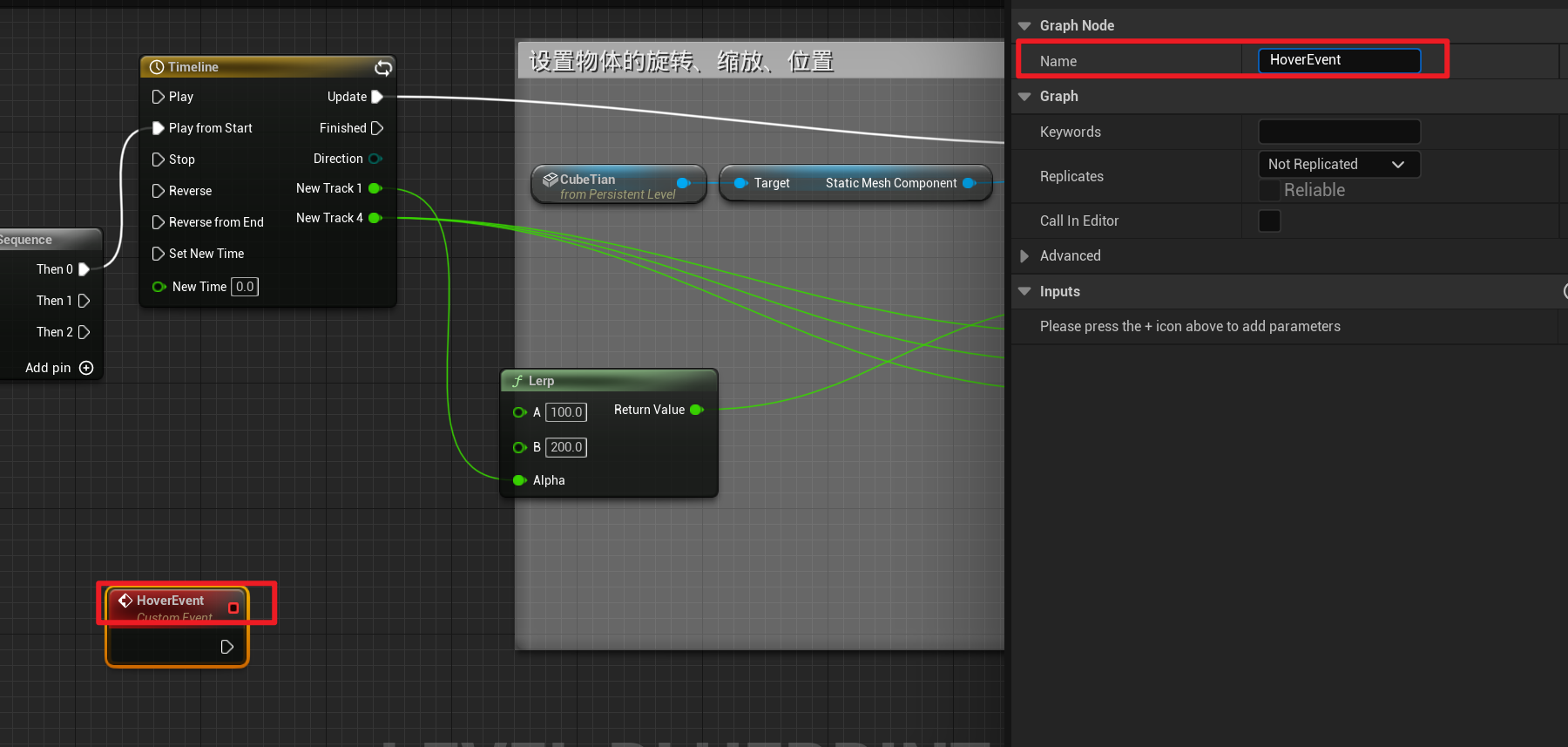The image size is (1568, 747).
Task: Click the New Track 1 output pin
Action: point(375,188)
